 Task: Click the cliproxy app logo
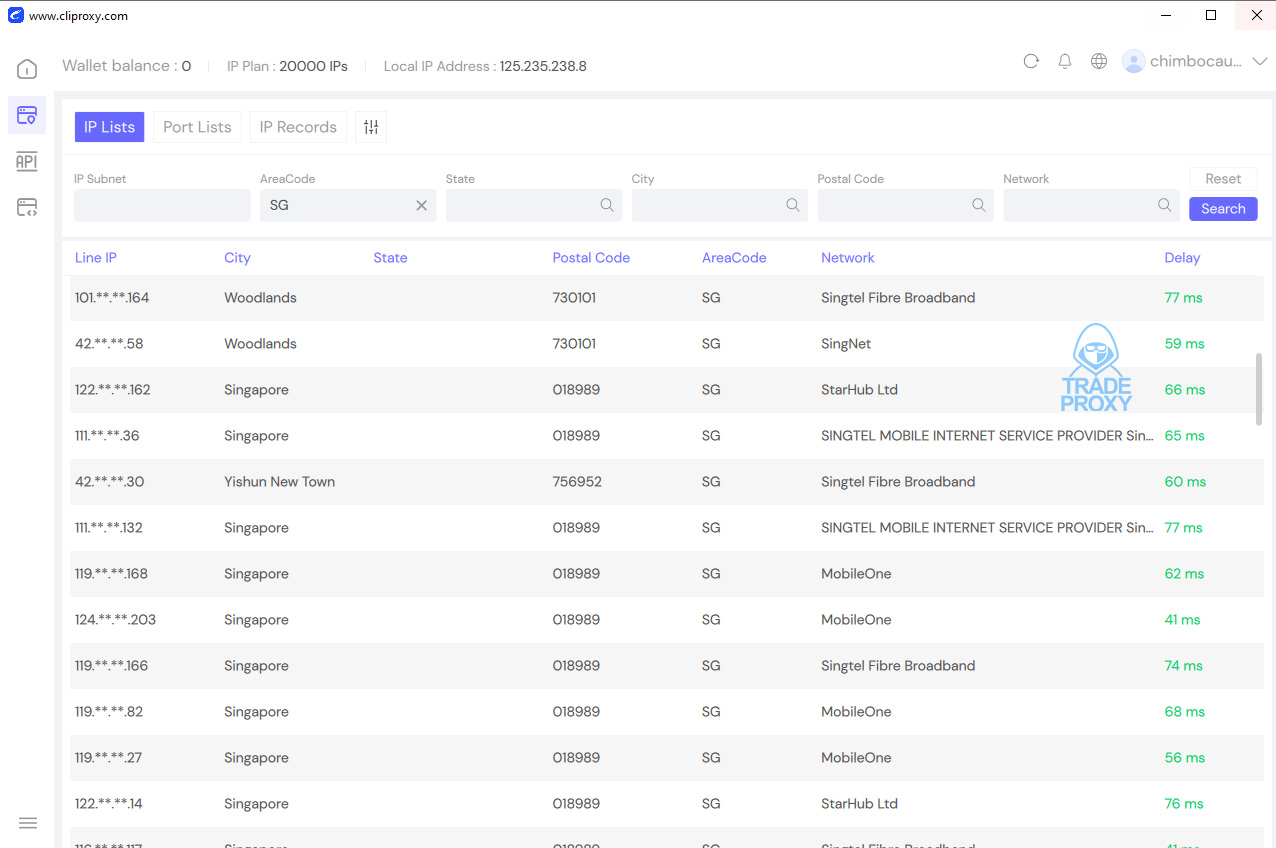coord(15,15)
